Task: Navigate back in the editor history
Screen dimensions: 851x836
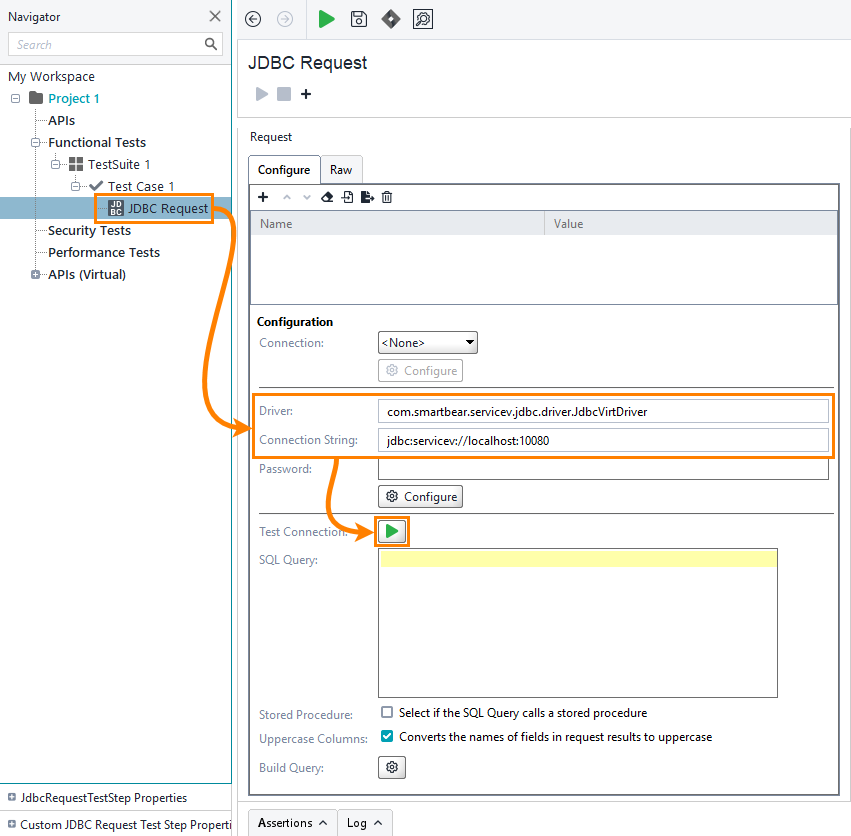Action: (253, 19)
